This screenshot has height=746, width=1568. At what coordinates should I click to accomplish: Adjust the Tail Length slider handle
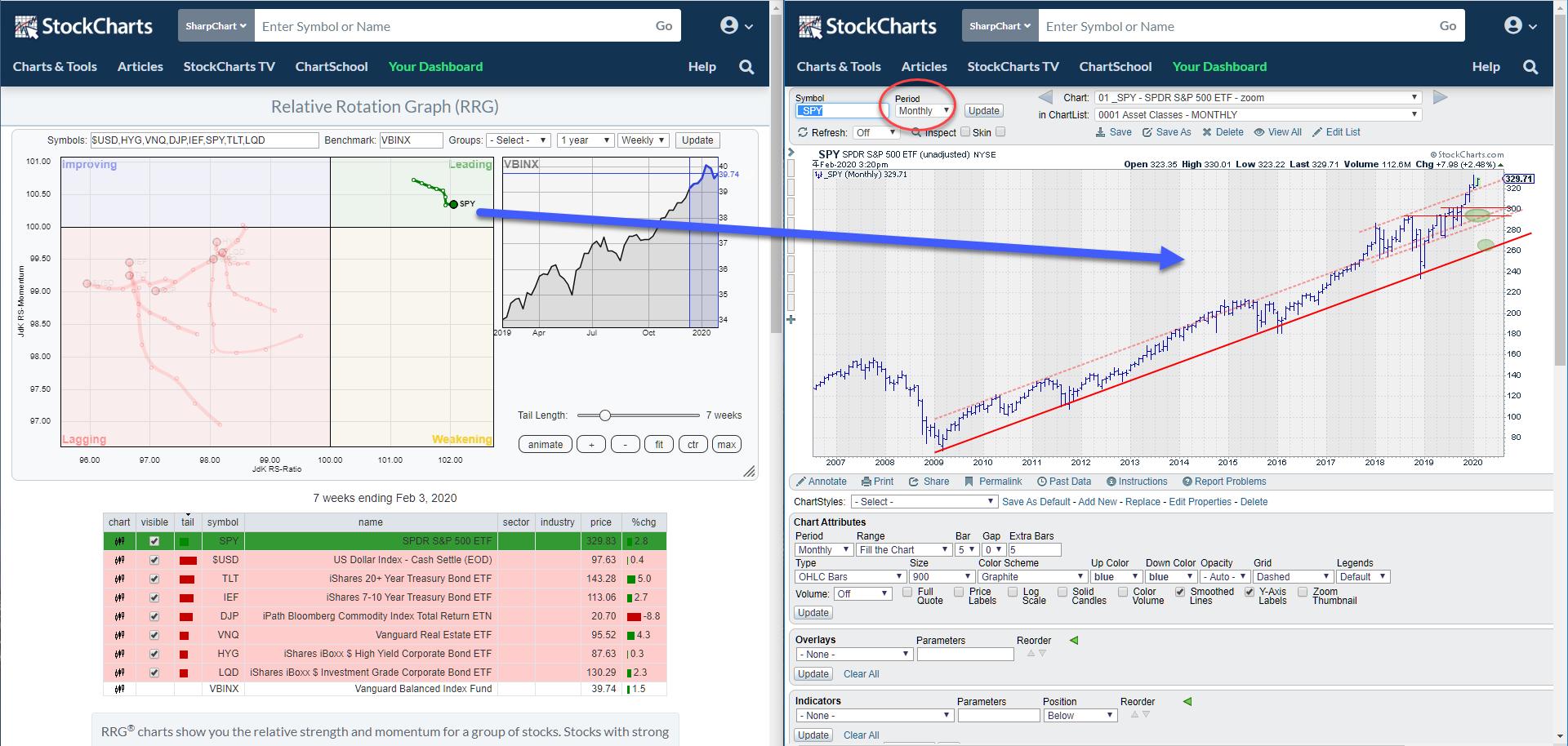(x=605, y=415)
